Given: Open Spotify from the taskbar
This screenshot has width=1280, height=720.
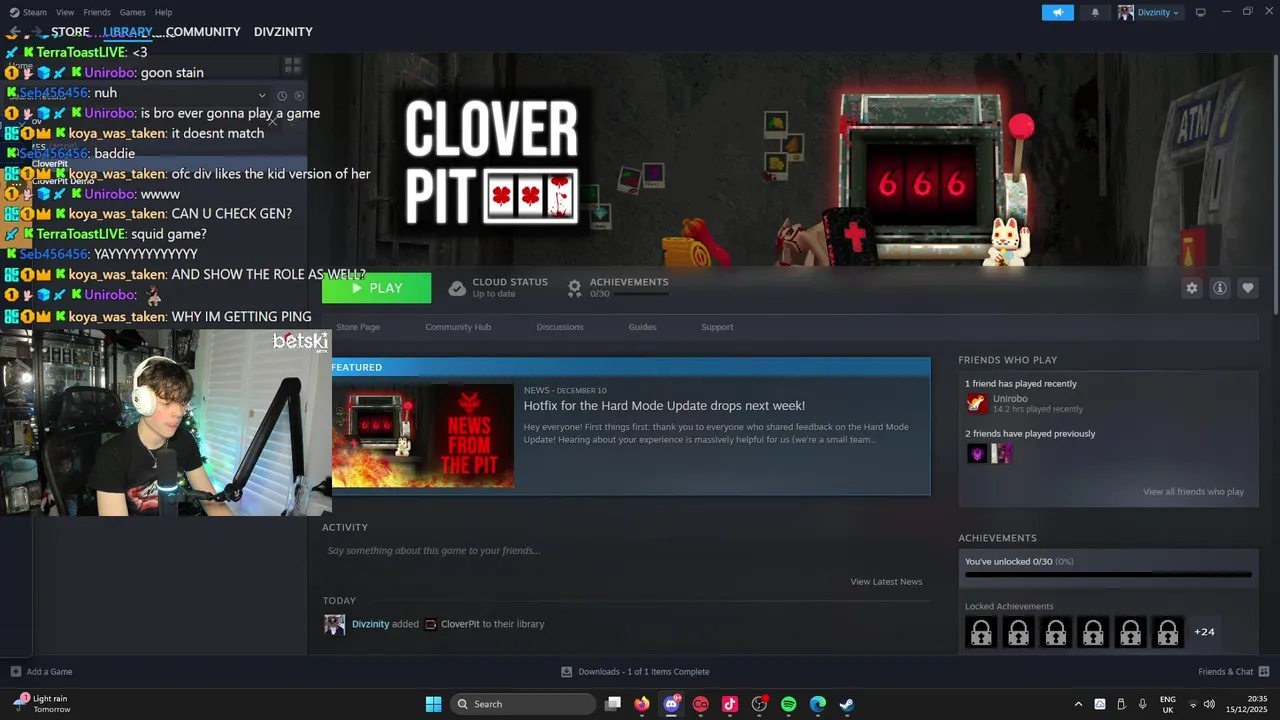Looking at the screenshot, I should coord(788,704).
